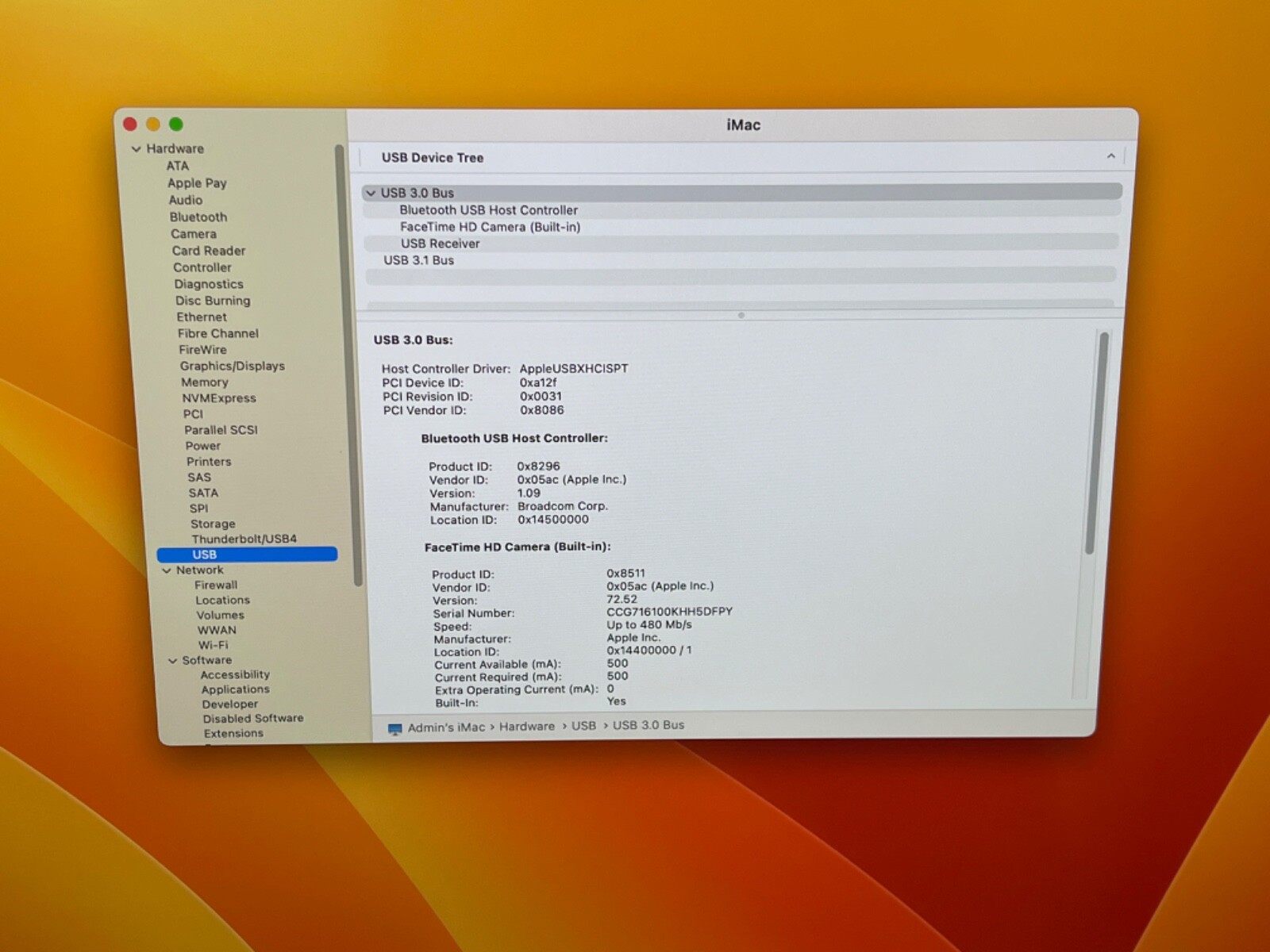This screenshot has width=1270, height=952.
Task: Select Bluetooth in the sidebar
Action: pyautogui.click(x=198, y=217)
